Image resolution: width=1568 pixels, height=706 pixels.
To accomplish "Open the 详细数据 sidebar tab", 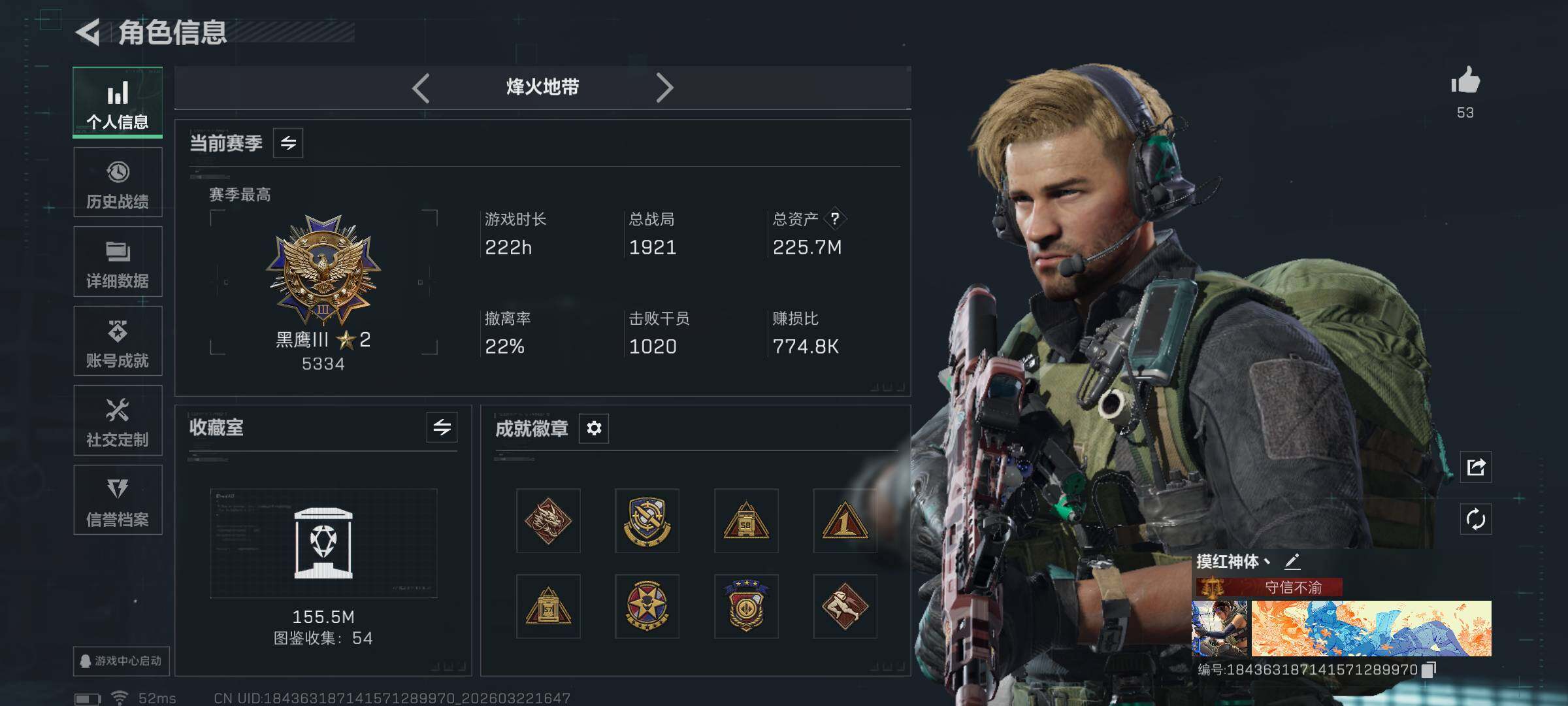I will [118, 261].
